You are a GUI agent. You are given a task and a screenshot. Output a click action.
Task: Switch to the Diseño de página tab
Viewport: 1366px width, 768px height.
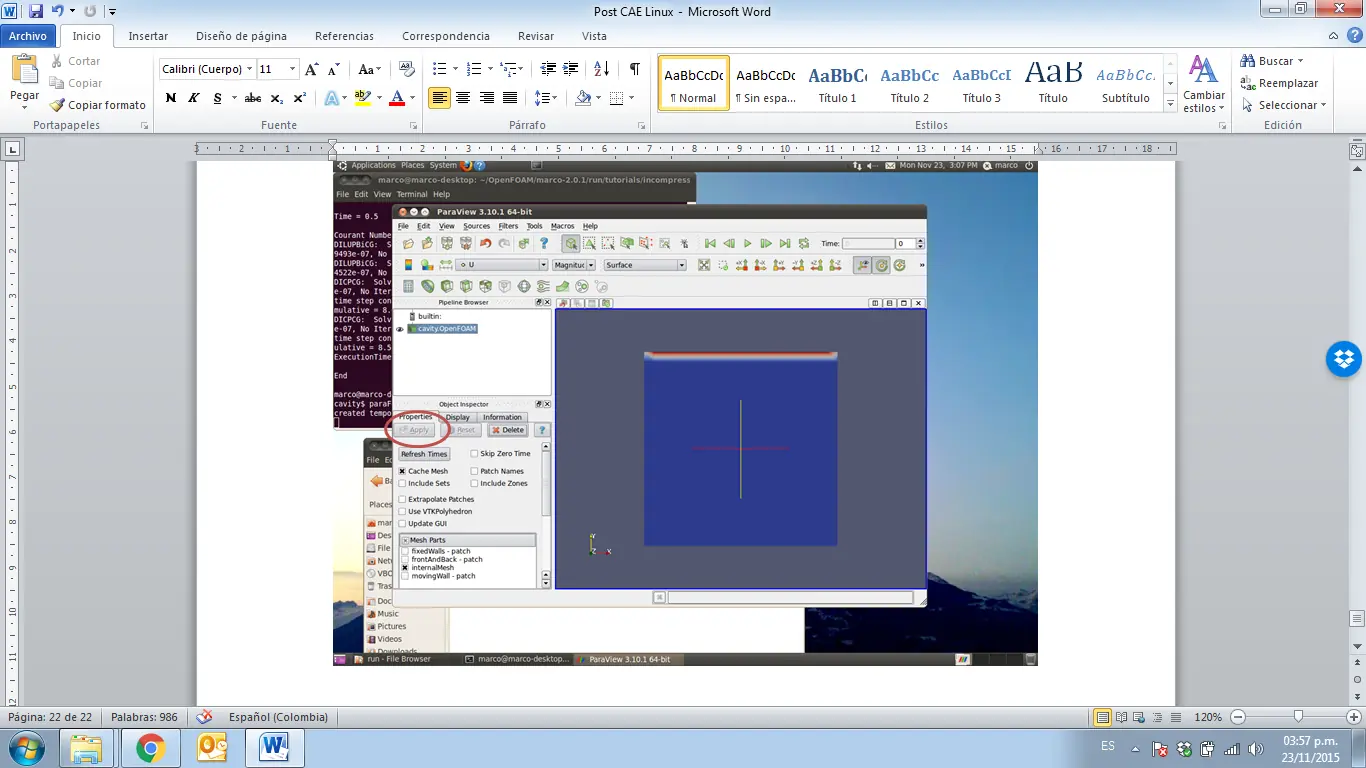(x=241, y=36)
